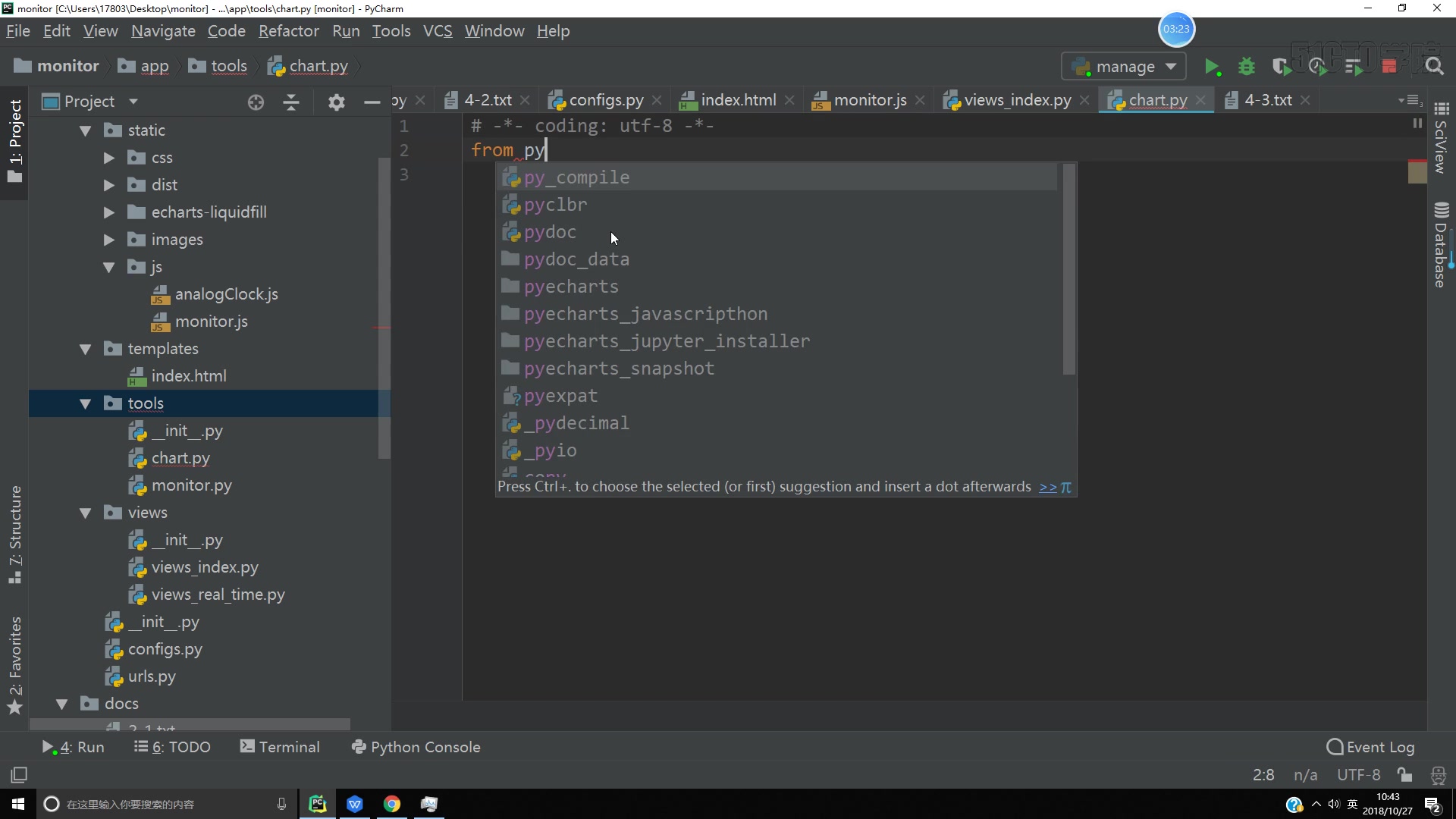Hide the Project tool window
1456x819 pixels.
click(x=372, y=102)
